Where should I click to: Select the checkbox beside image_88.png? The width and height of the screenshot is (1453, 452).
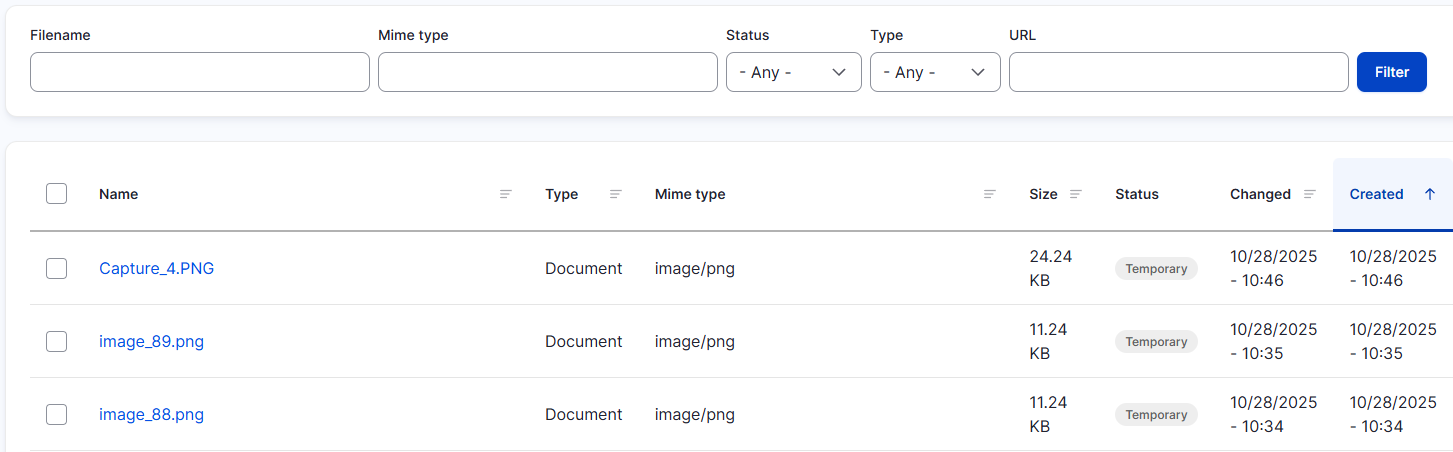pyautogui.click(x=56, y=414)
